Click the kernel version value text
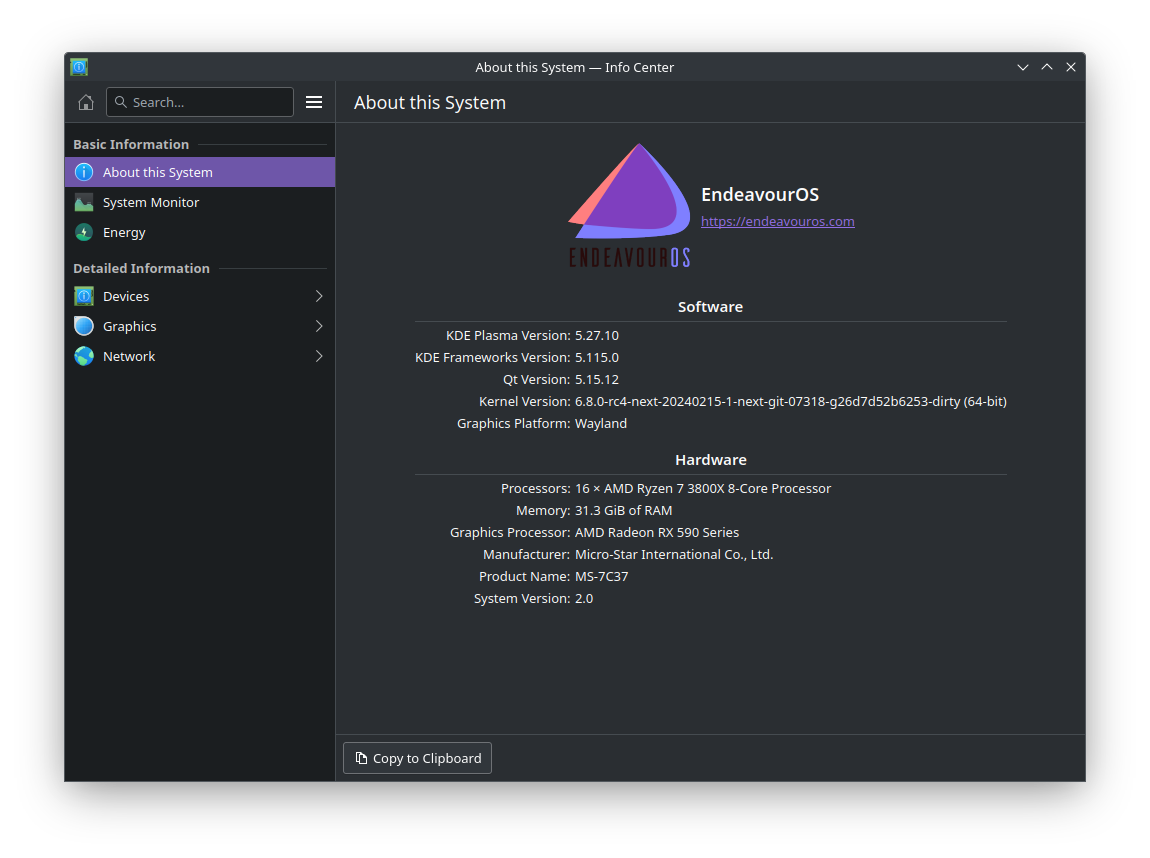 click(x=791, y=402)
